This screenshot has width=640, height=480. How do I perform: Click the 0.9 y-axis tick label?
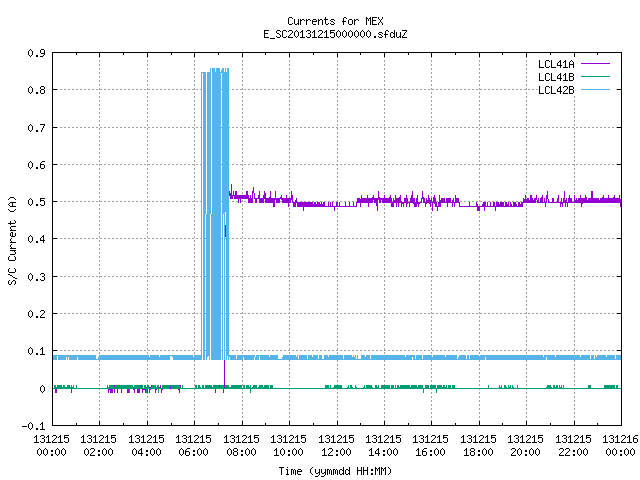coord(36,53)
